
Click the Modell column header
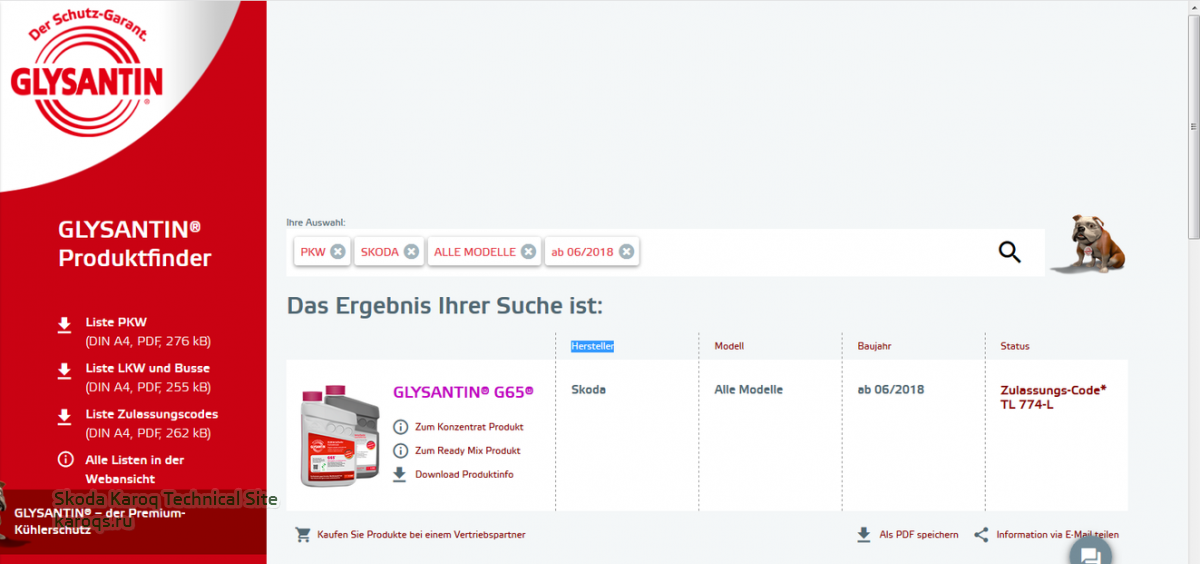729,346
